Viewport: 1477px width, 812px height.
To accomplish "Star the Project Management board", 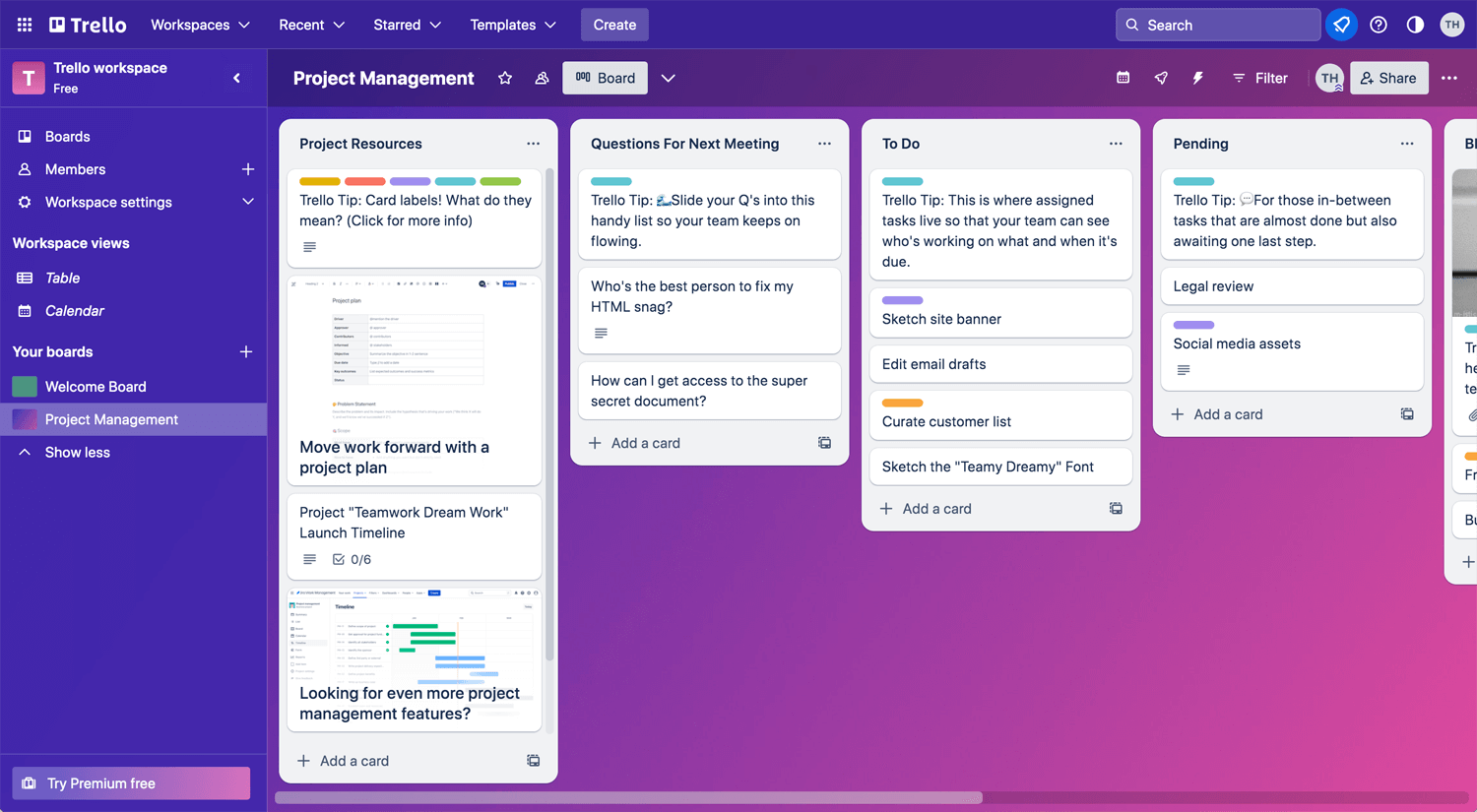I will point(505,78).
